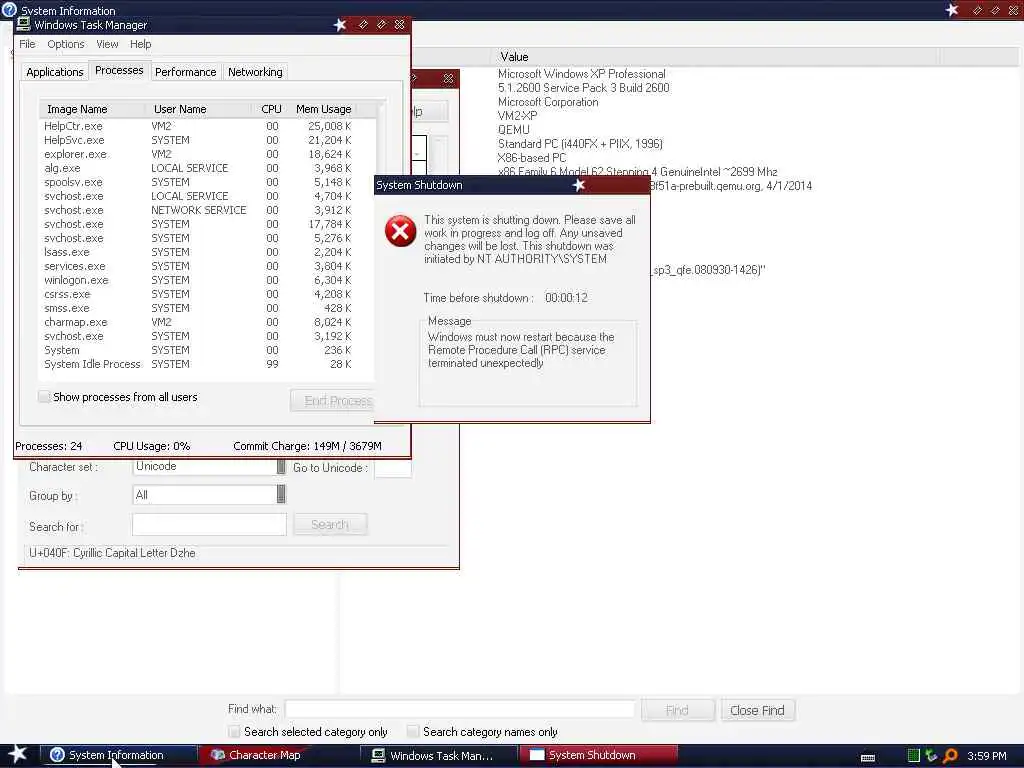
Task: Click the keyboard icon in the tray
Action: pos(868,757)
